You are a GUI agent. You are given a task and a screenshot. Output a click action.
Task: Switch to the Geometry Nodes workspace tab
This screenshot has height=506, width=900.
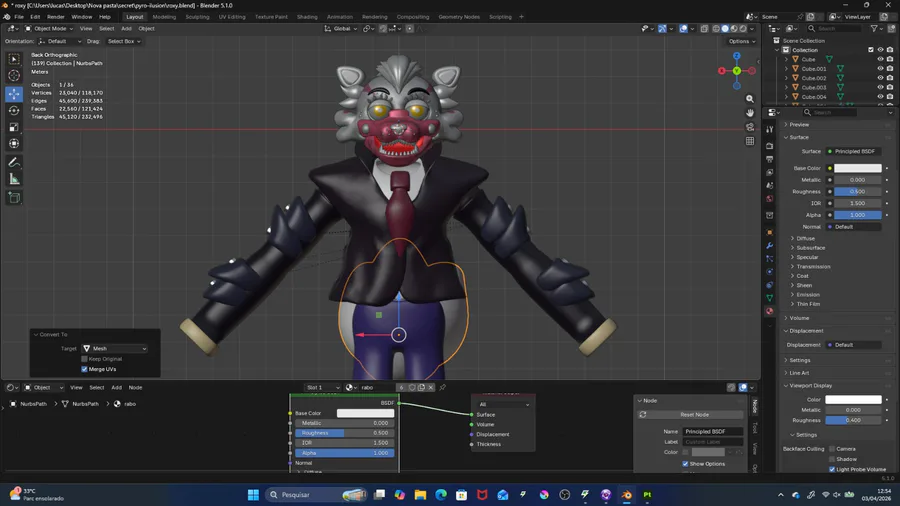pyautogui.click(x=459, y=17)
